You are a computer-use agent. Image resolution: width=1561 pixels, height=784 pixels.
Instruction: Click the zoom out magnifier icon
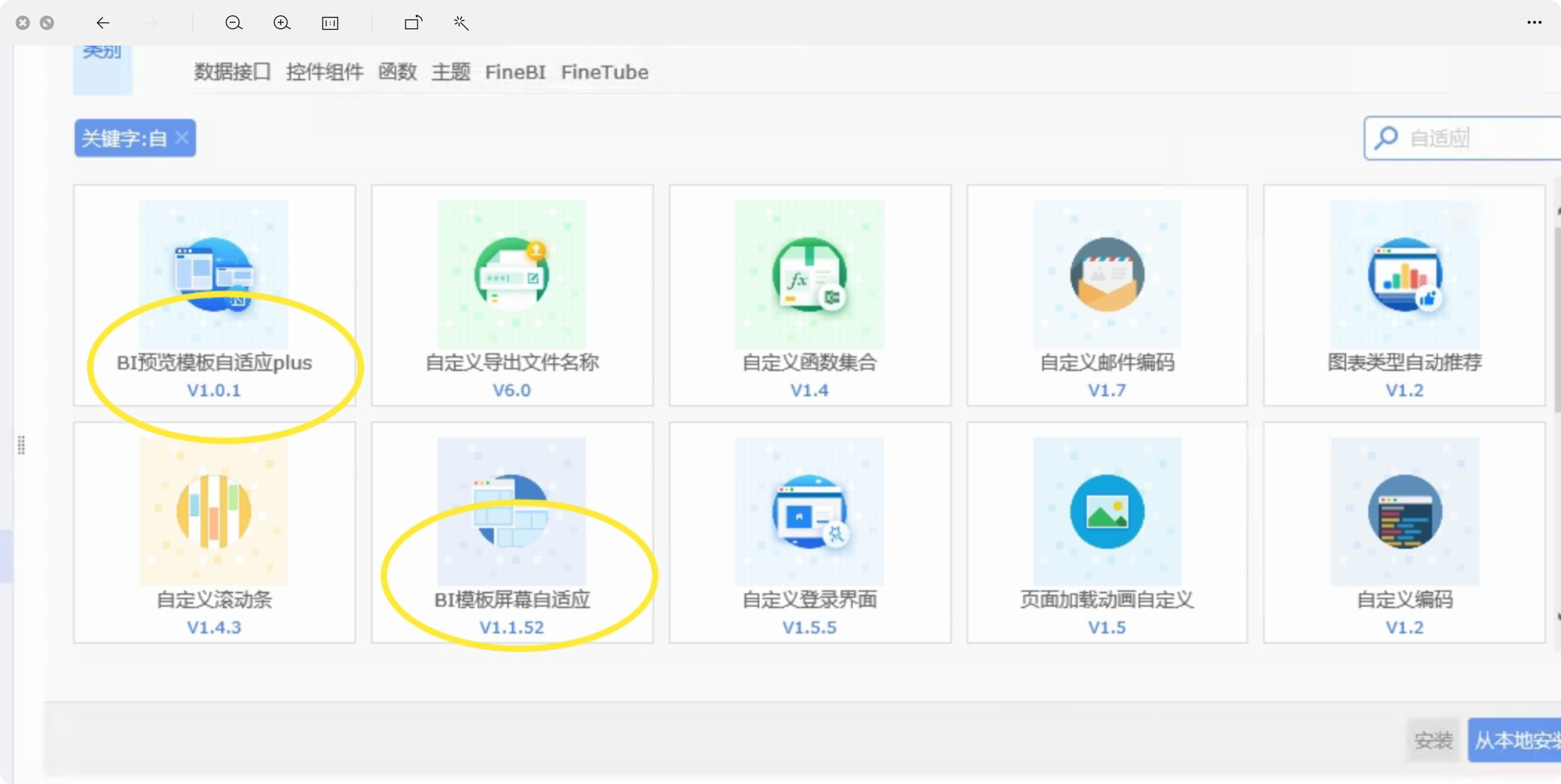coord(234,23)
